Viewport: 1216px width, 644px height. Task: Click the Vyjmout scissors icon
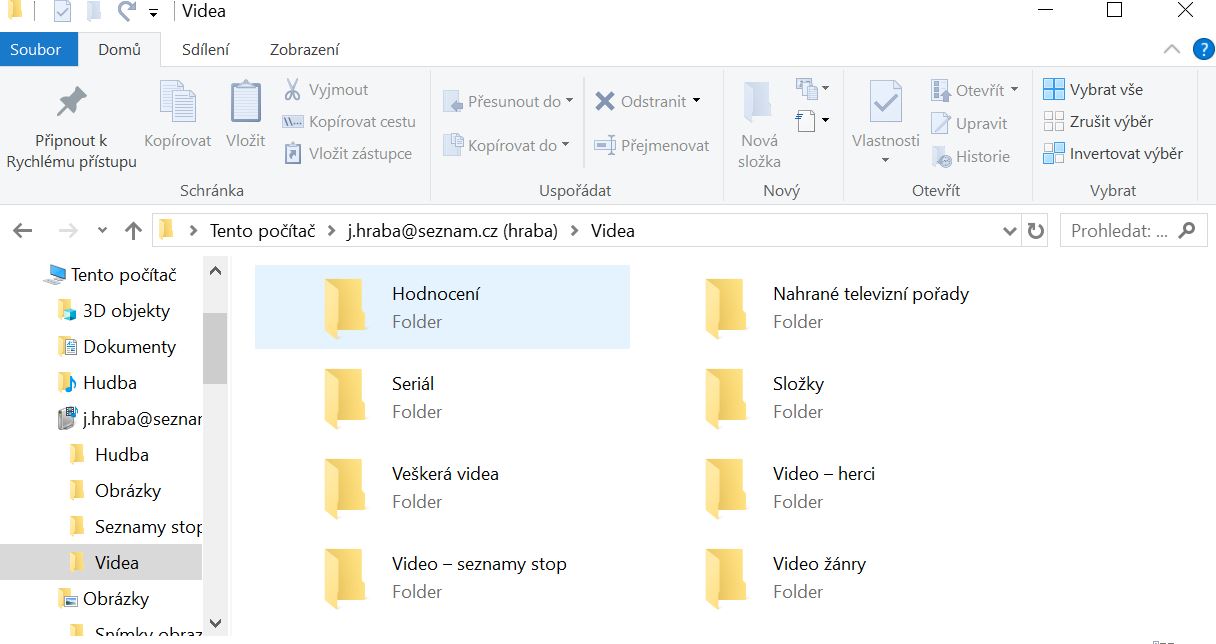pos(293,90)
